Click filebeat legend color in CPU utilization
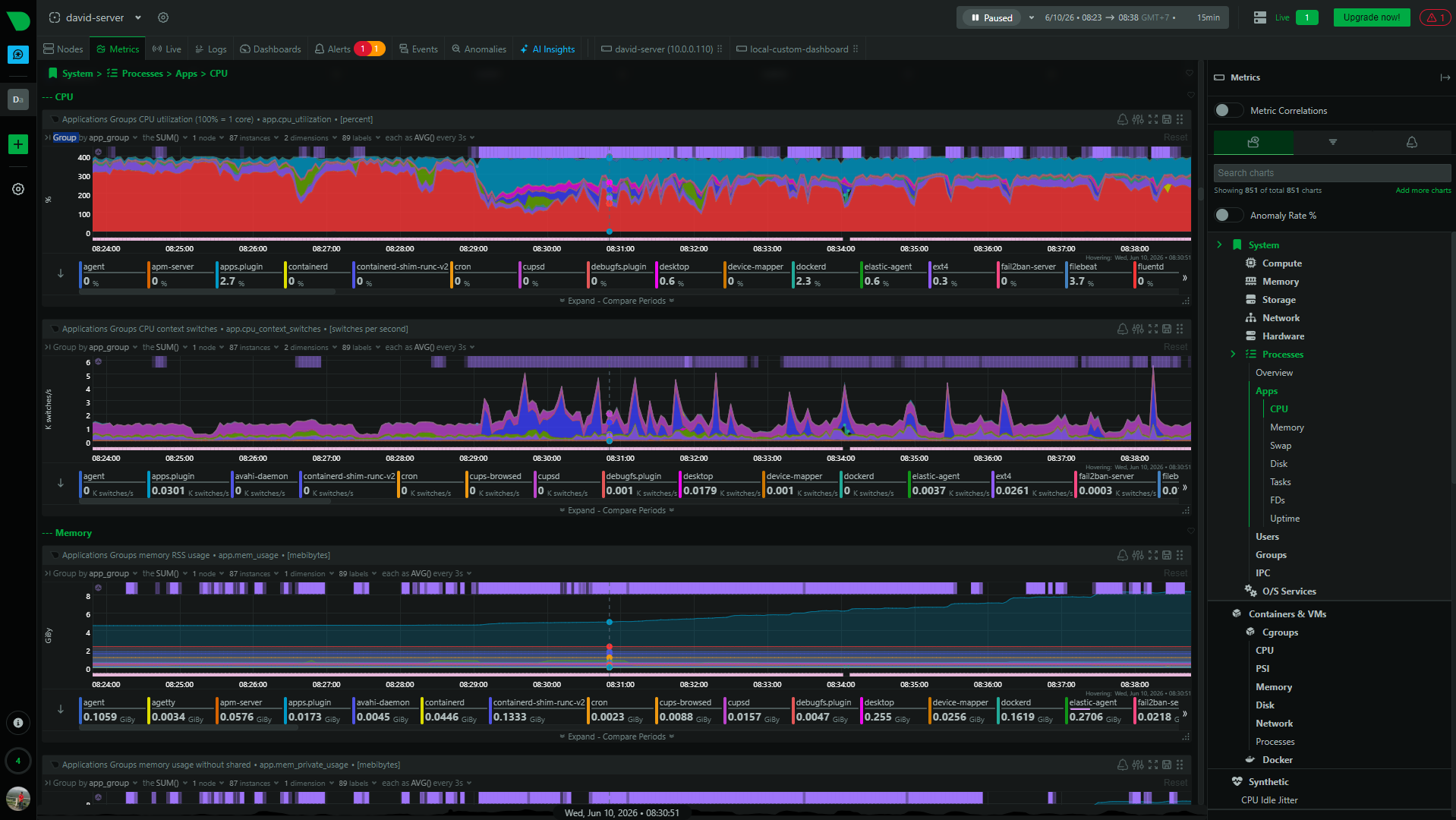The width and height of the screenshot is (1456, 820). pyautogui.click(x=1067, y=275)
